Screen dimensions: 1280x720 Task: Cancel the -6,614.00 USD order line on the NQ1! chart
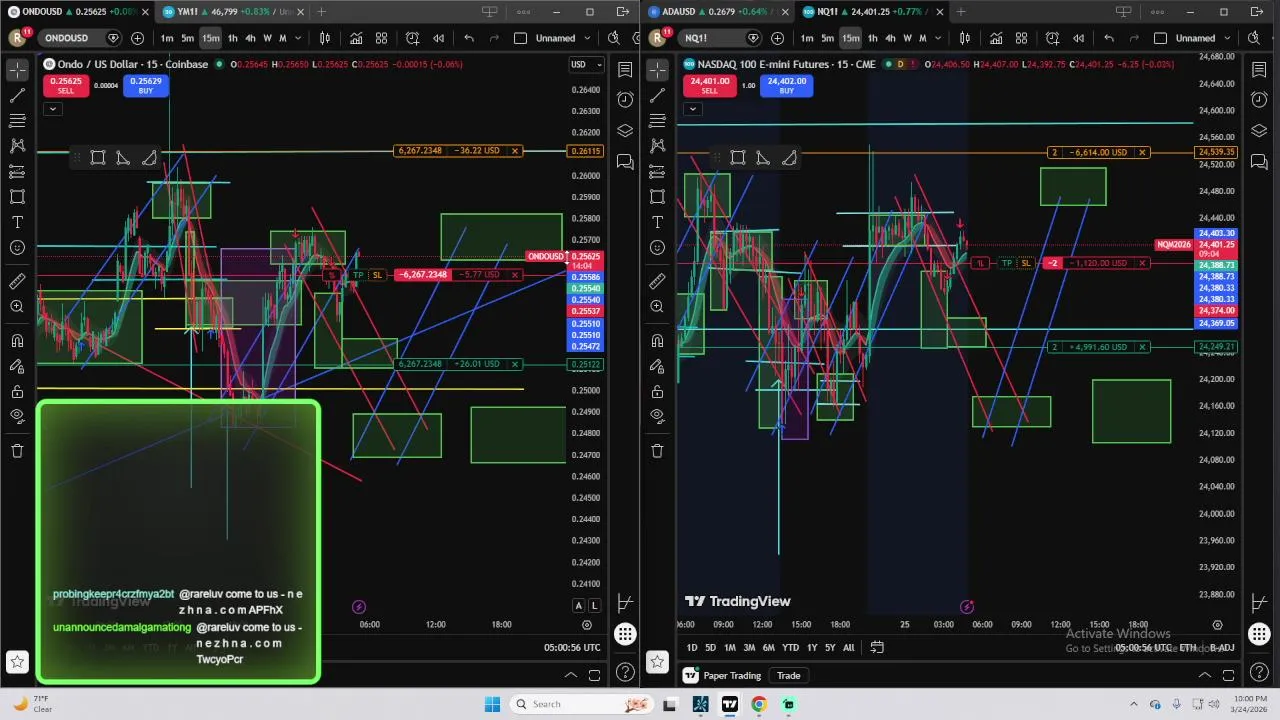coord(1142,152)
